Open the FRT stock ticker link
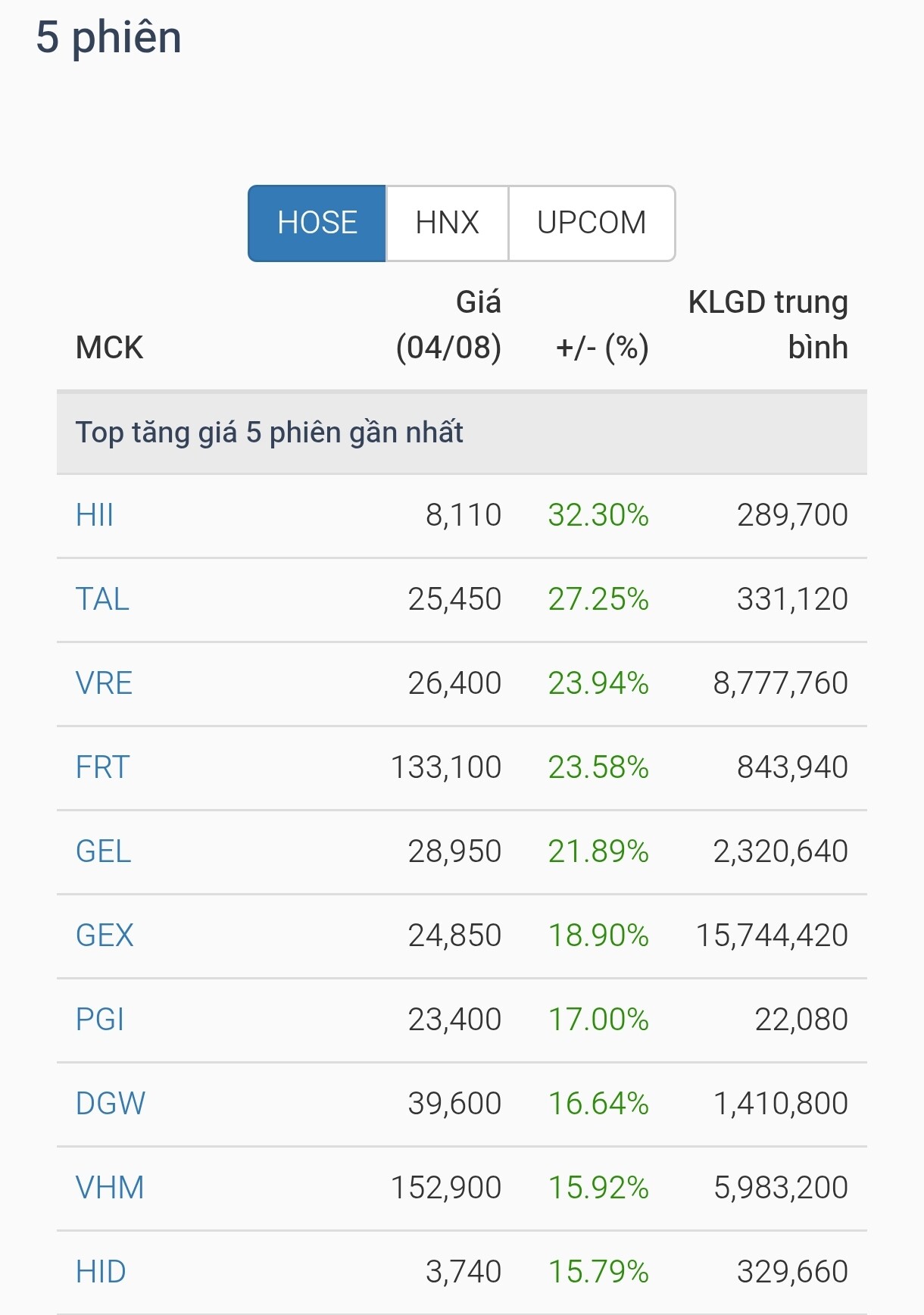This screenshot has height=1315, width=924. [102, 767]
